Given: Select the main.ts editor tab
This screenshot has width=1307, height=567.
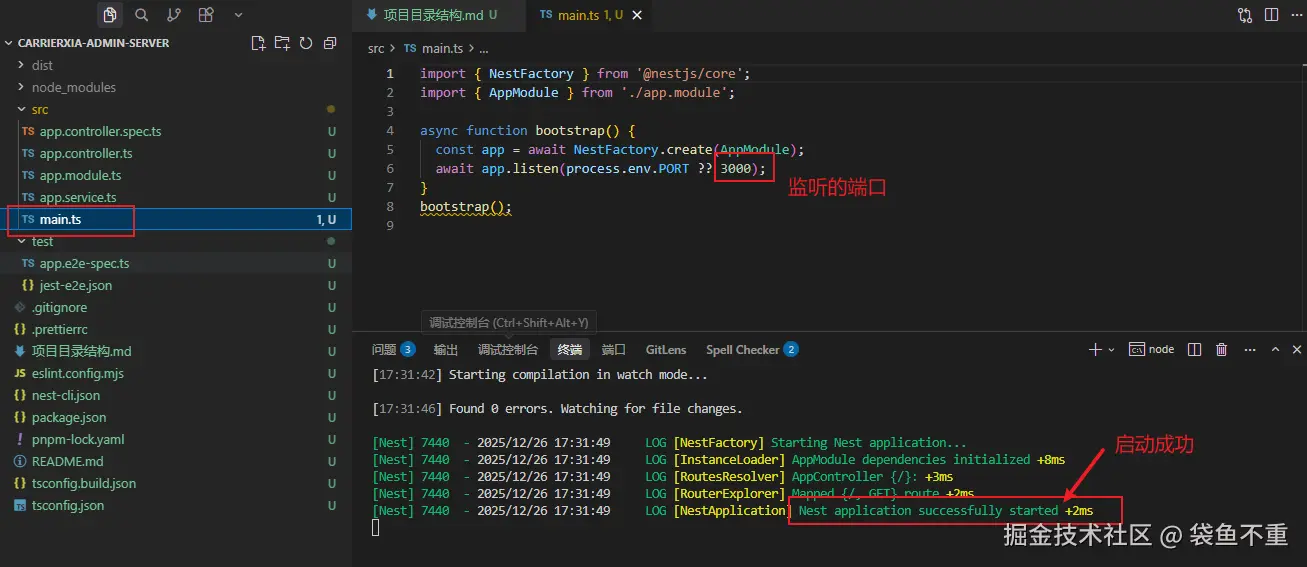Looking at the screenshot, I should coord(580,15).
